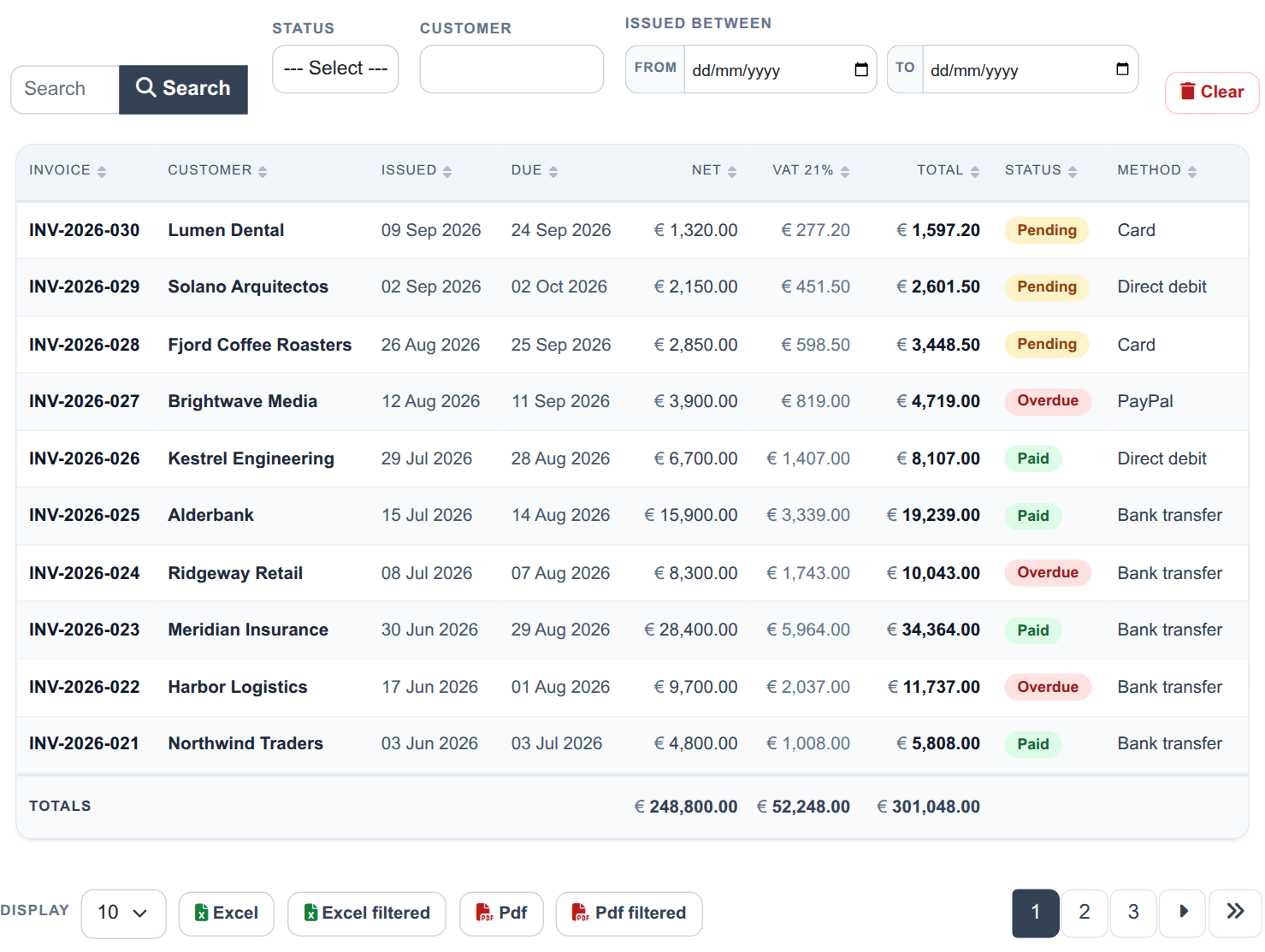This screenshot has width=1265, height=952.
Task: Click the Pending badge for Fjord Coffee Roasters
Action: (1047, 344)
